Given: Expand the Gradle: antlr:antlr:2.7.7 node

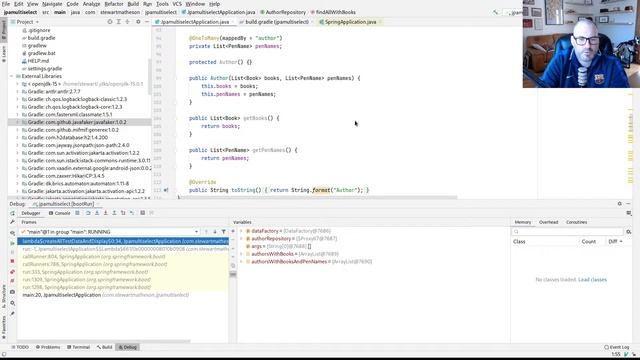Looking at the screenshot, I should [x=17, y=92].
